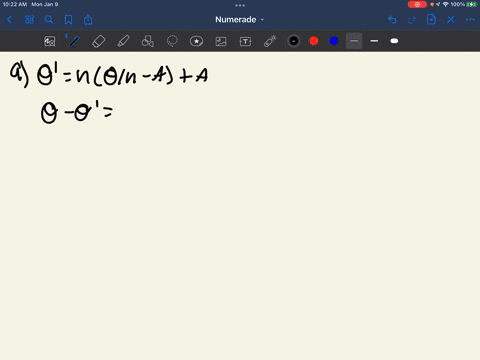The width and height of the screenshot is (480, 360).
Task: Tap the red screen recording indicator
Action: click(x=417, y=4)
